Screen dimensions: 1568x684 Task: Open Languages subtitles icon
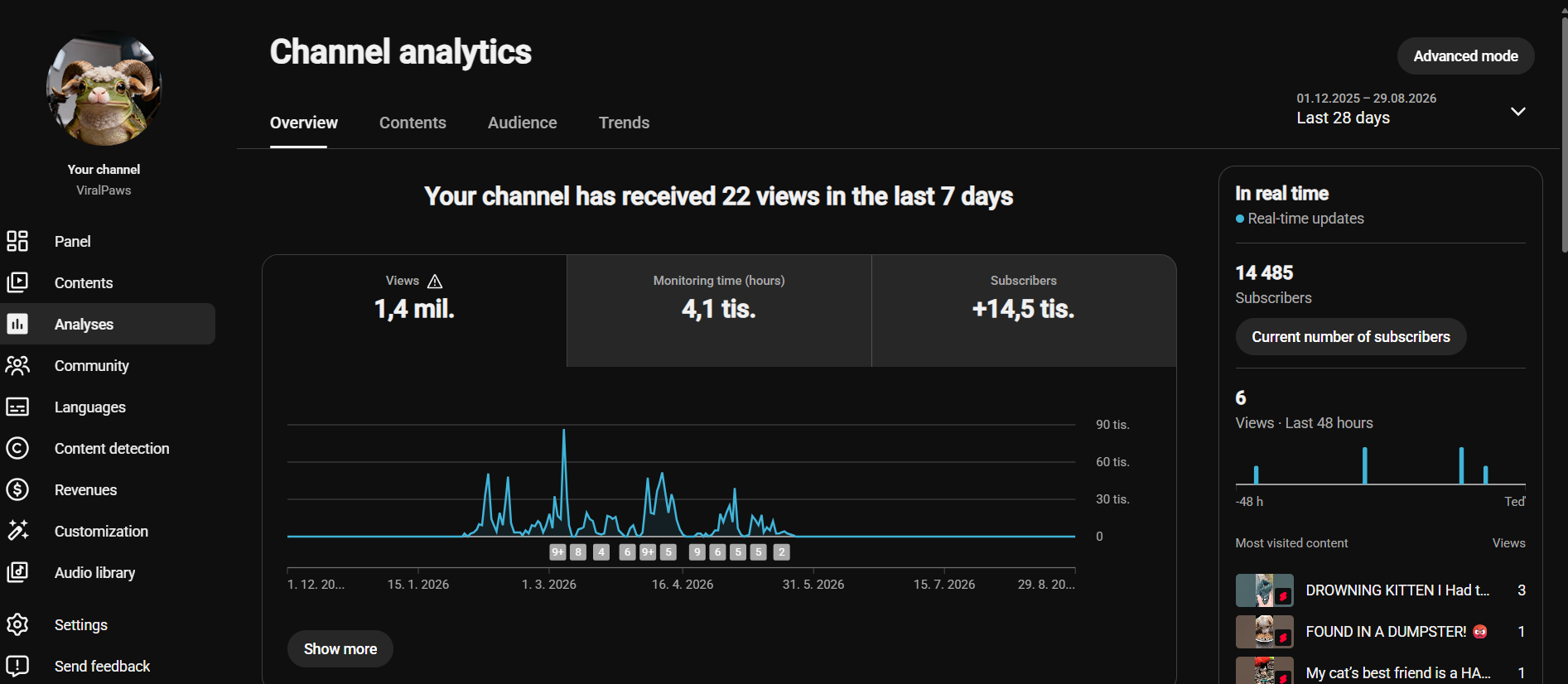pos(17,407)
